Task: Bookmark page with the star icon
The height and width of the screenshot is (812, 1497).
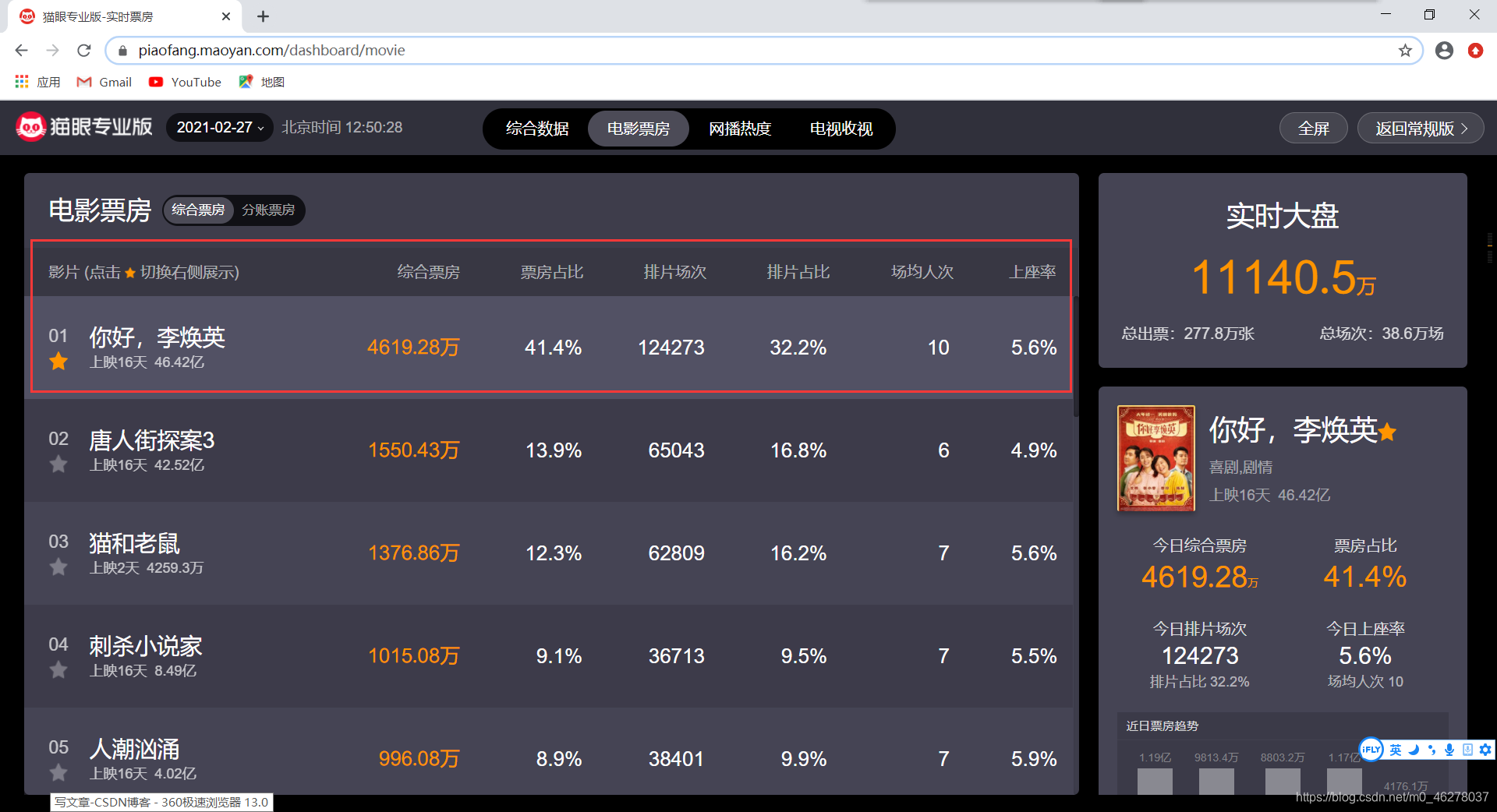Action: 1405,51
